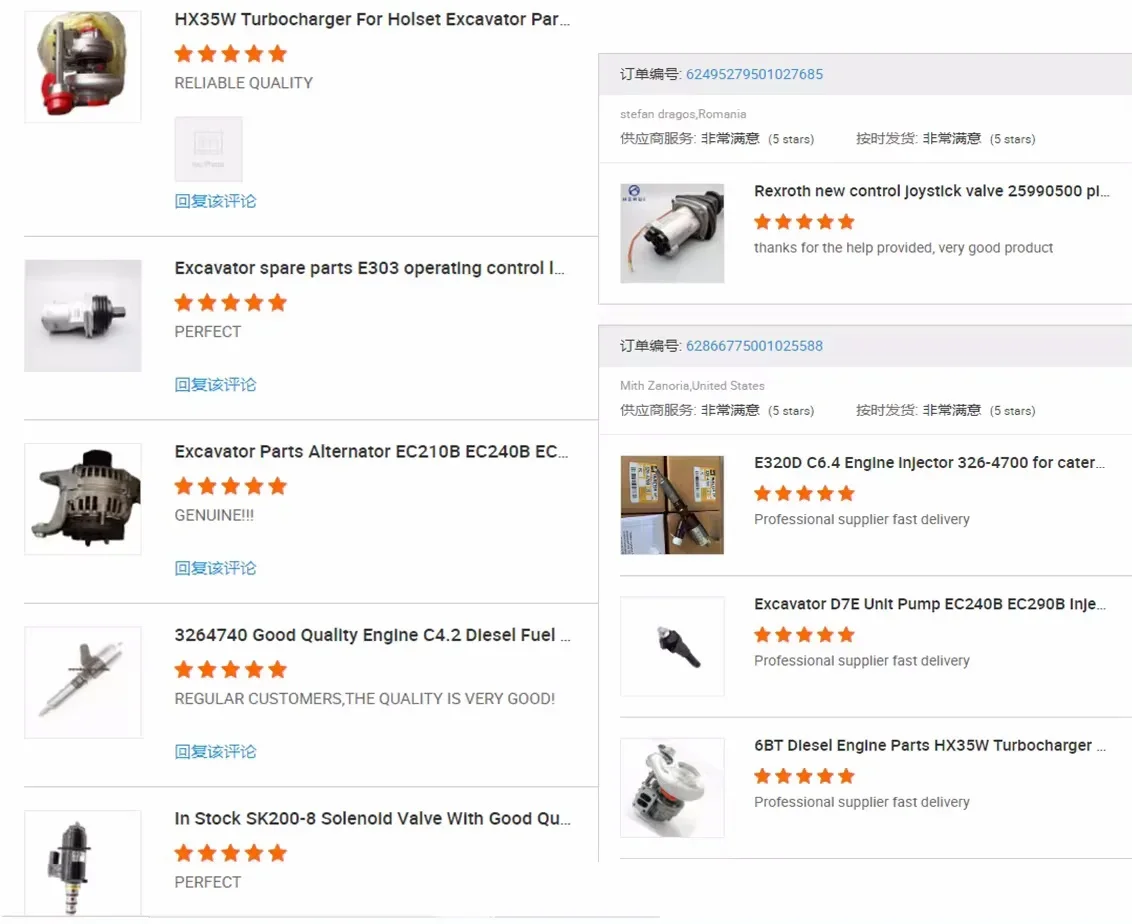Open order number 62495279501027685
The image size is (1132, 924).
pos(754,74)
